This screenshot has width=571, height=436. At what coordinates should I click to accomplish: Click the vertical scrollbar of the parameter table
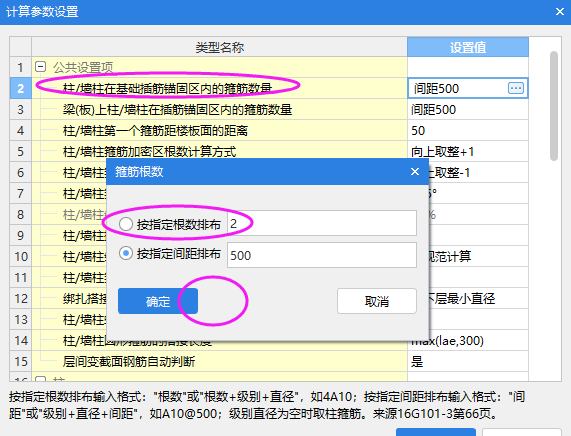(554, 106)
